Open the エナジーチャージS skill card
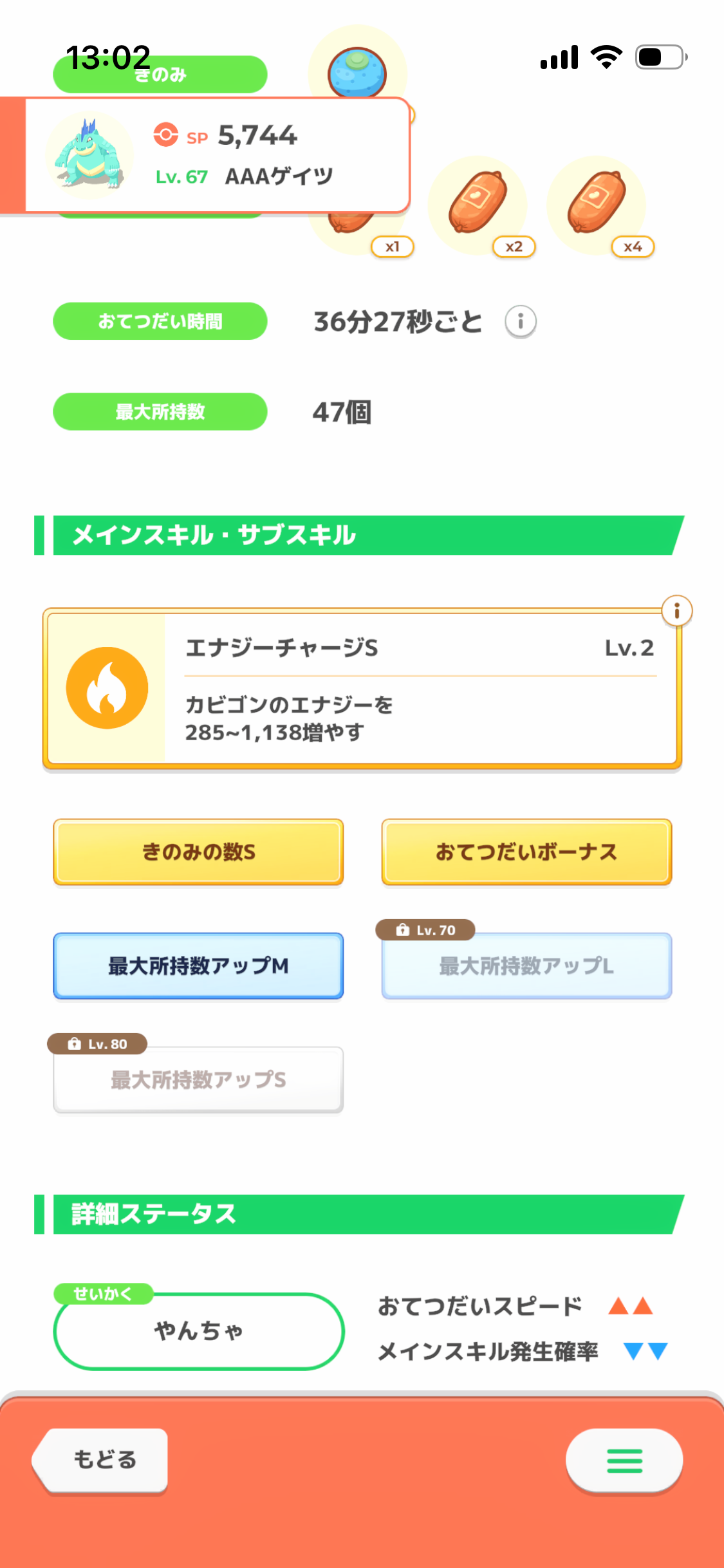Image resolution: width=724 pixels, height=1568 pixels. pyautogui.click(x=362, y=688)
